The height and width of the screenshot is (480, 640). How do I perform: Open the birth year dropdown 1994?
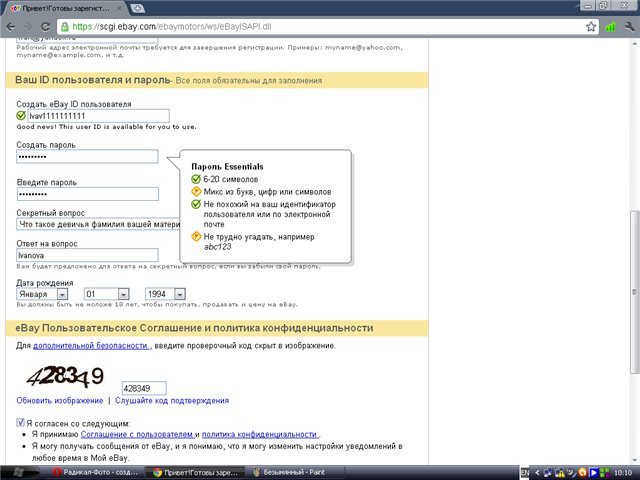(165, 294)
